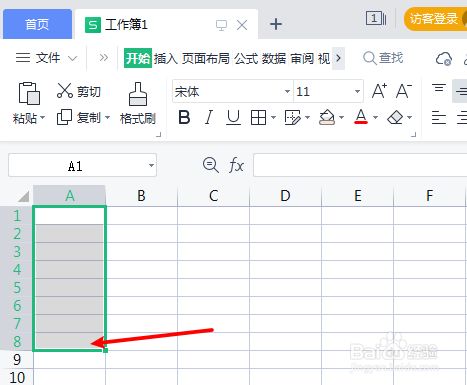Viewport: 467px width, 385px height.
Task: Apply the fill color bucket
Action: [327, 117]
